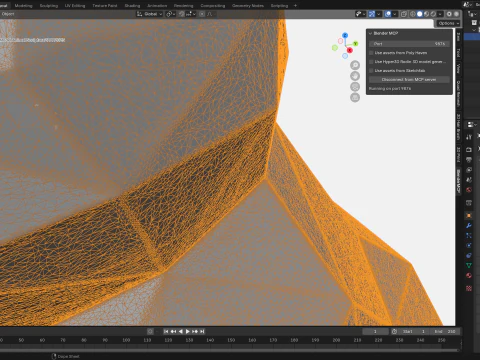Click the current frame field
This screenshot has width=480, height=360.
click(376, 331)
